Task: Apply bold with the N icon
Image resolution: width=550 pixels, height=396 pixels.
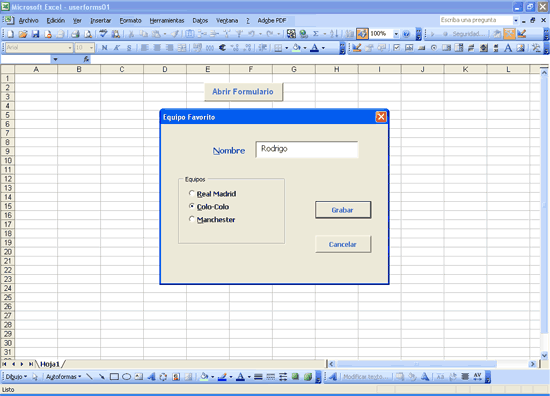Action: [104, 48]
